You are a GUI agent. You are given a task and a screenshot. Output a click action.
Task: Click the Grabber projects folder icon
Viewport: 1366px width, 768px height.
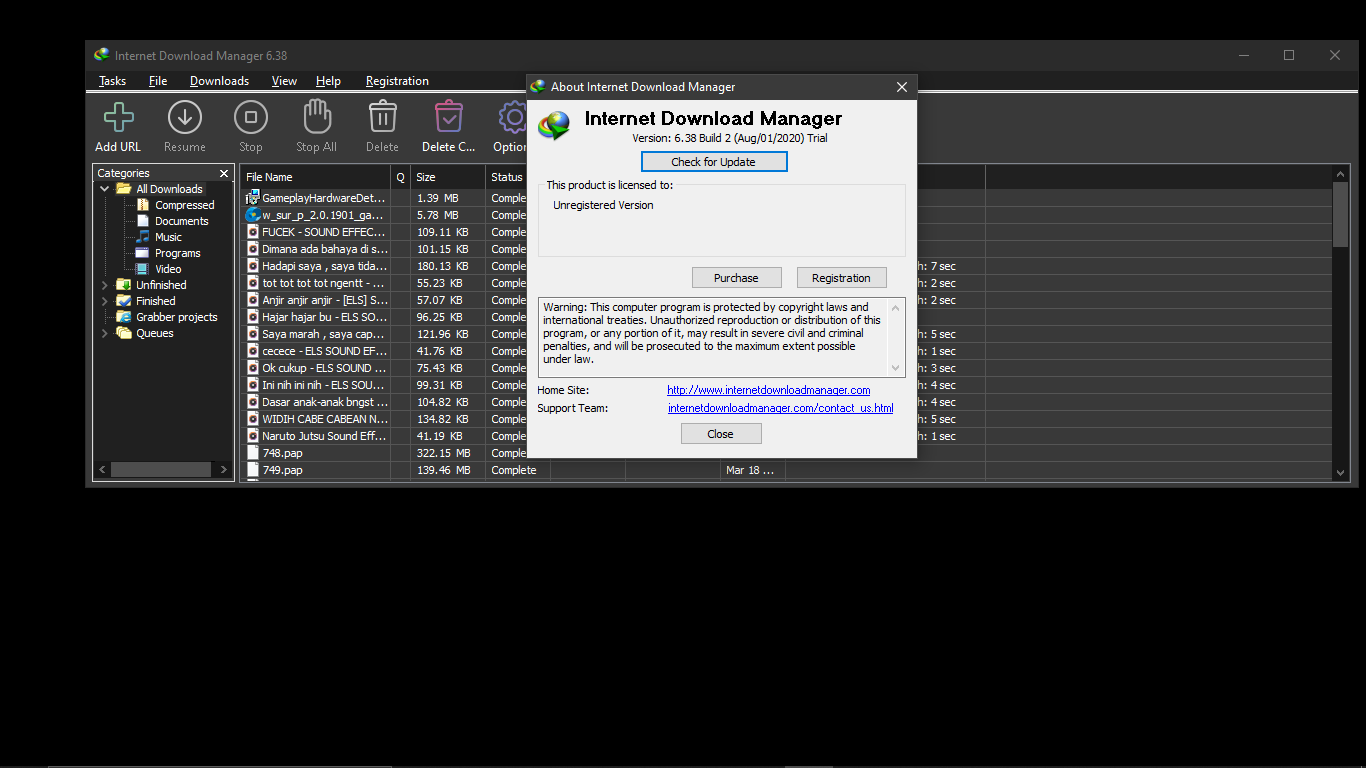pyautogui.click(x=124, y=317)
